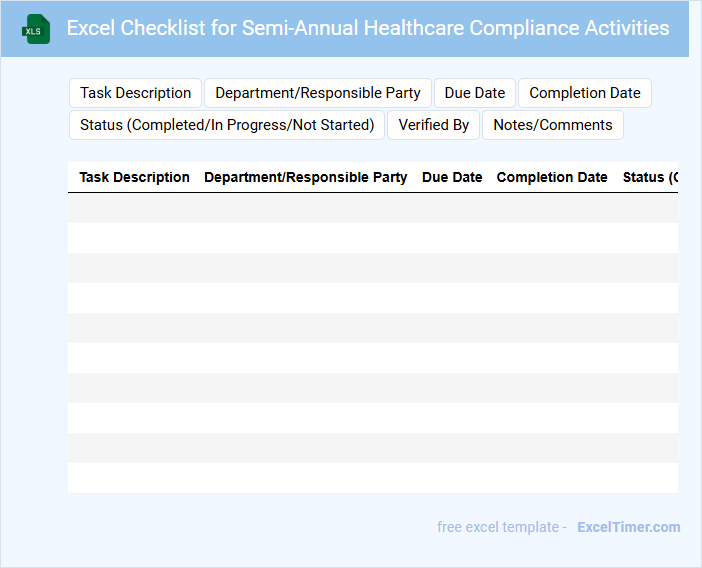Click the "free excel template" footer text
Viewport: 702px width, 568px height.
(502, 527)
